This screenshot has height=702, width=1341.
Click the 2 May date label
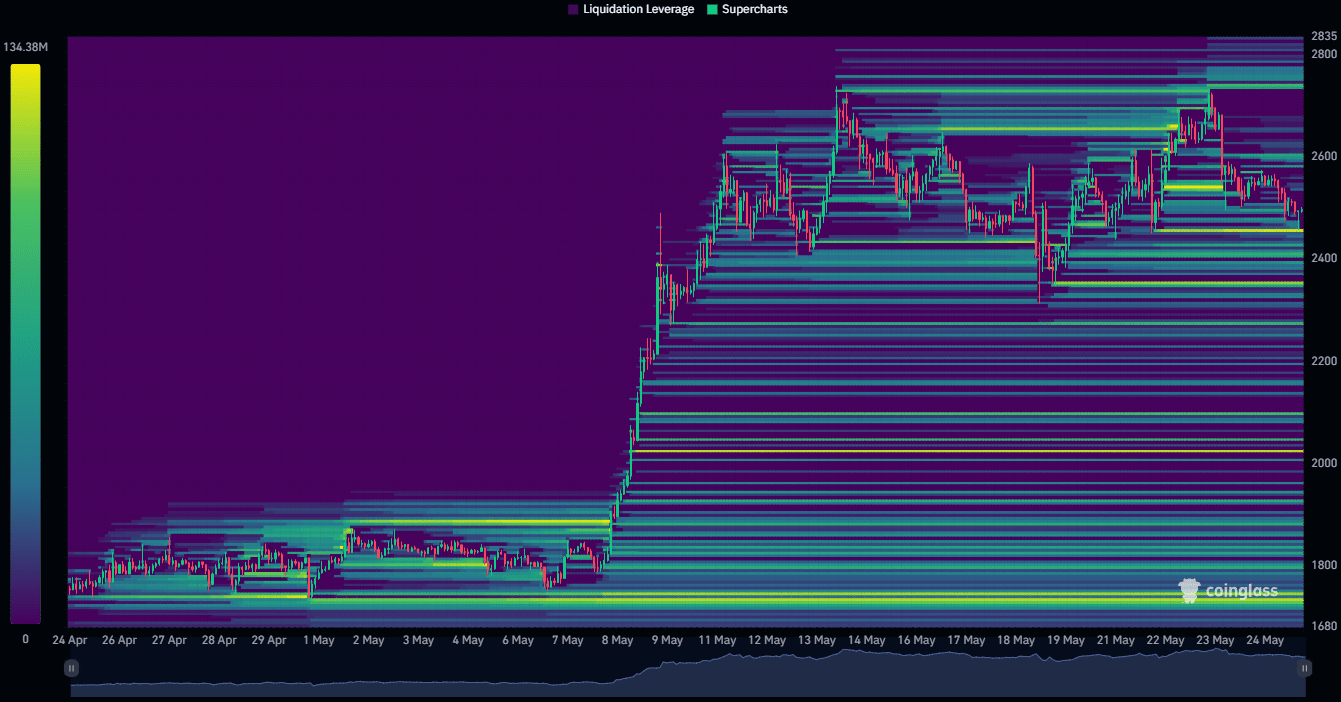(368, 640)
